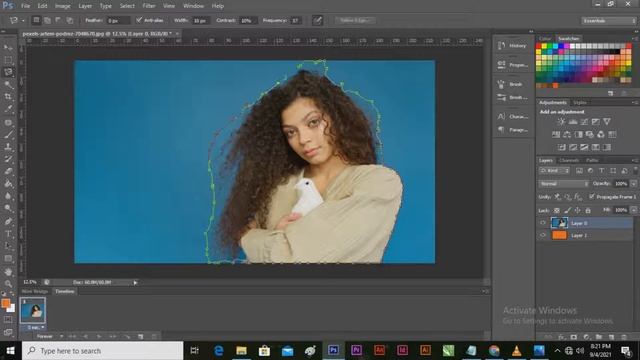Expand the status bar info arrow
This screenshot has width=640, height=360.
pos(135,282)
